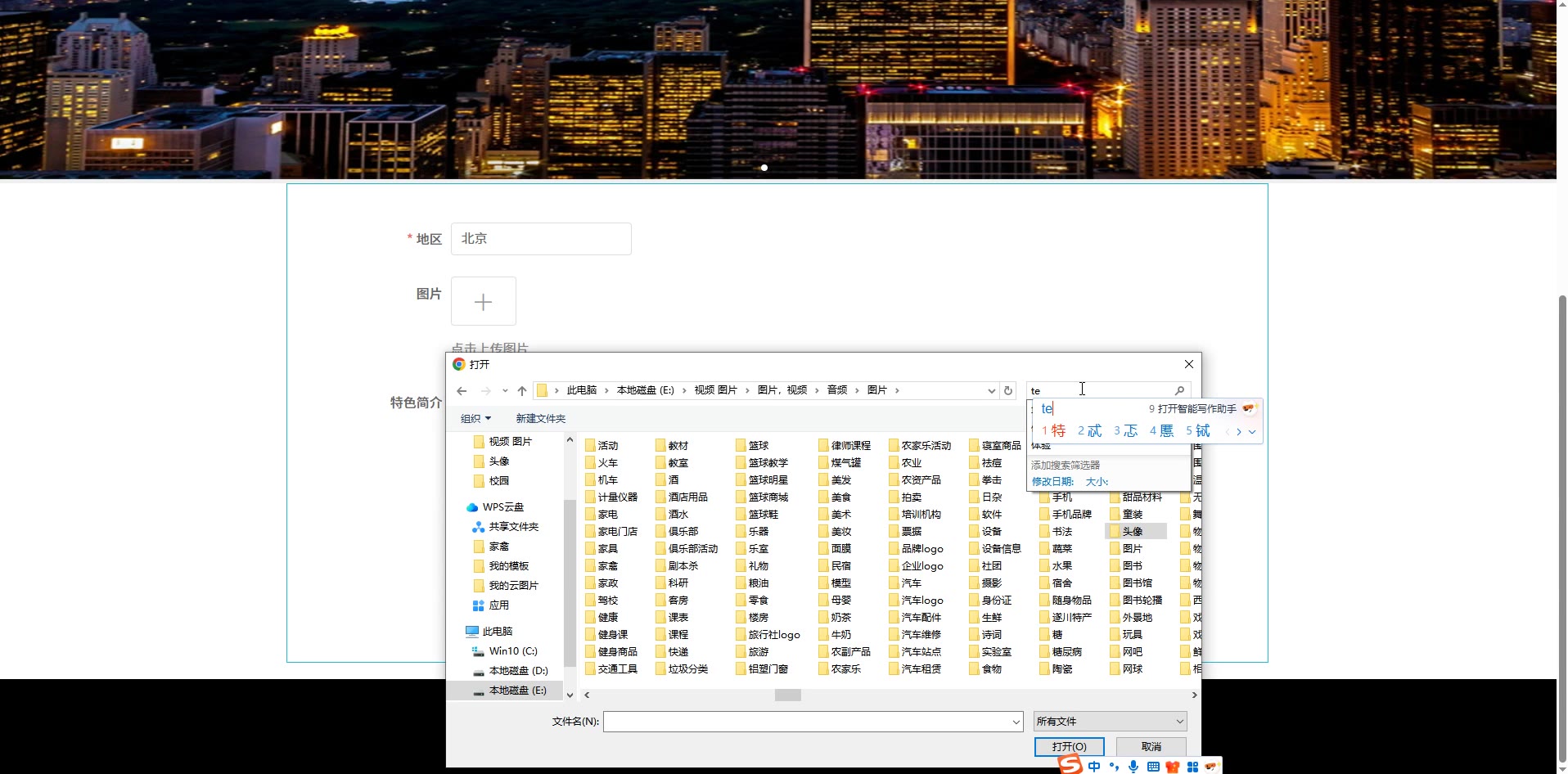Go up one folder level with the up arrow

(x=522, y=391)
